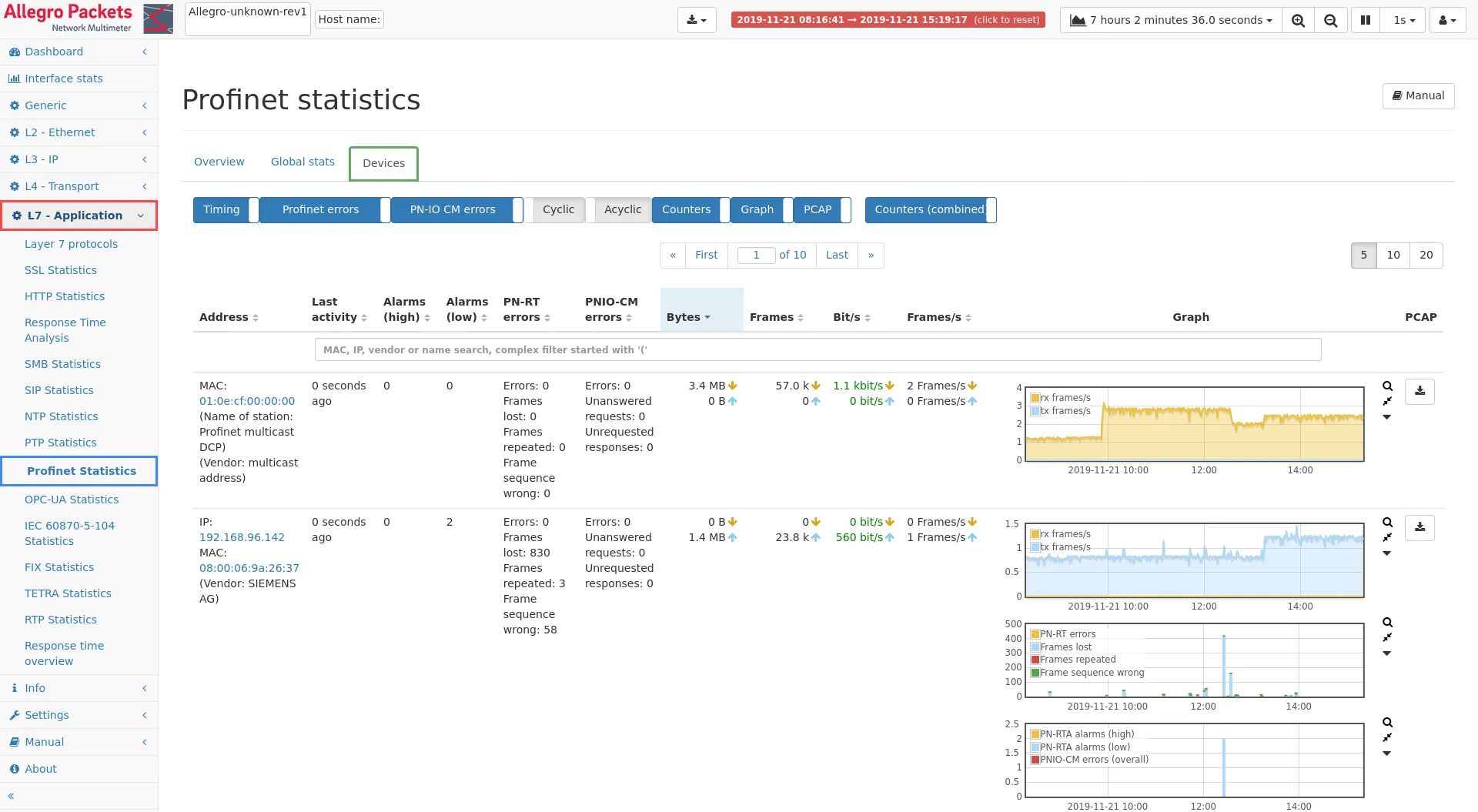1478x812 pixels.
Task: Open the MAC address 08:00:06:9a:26:37 link
Action: pos(249,568)
